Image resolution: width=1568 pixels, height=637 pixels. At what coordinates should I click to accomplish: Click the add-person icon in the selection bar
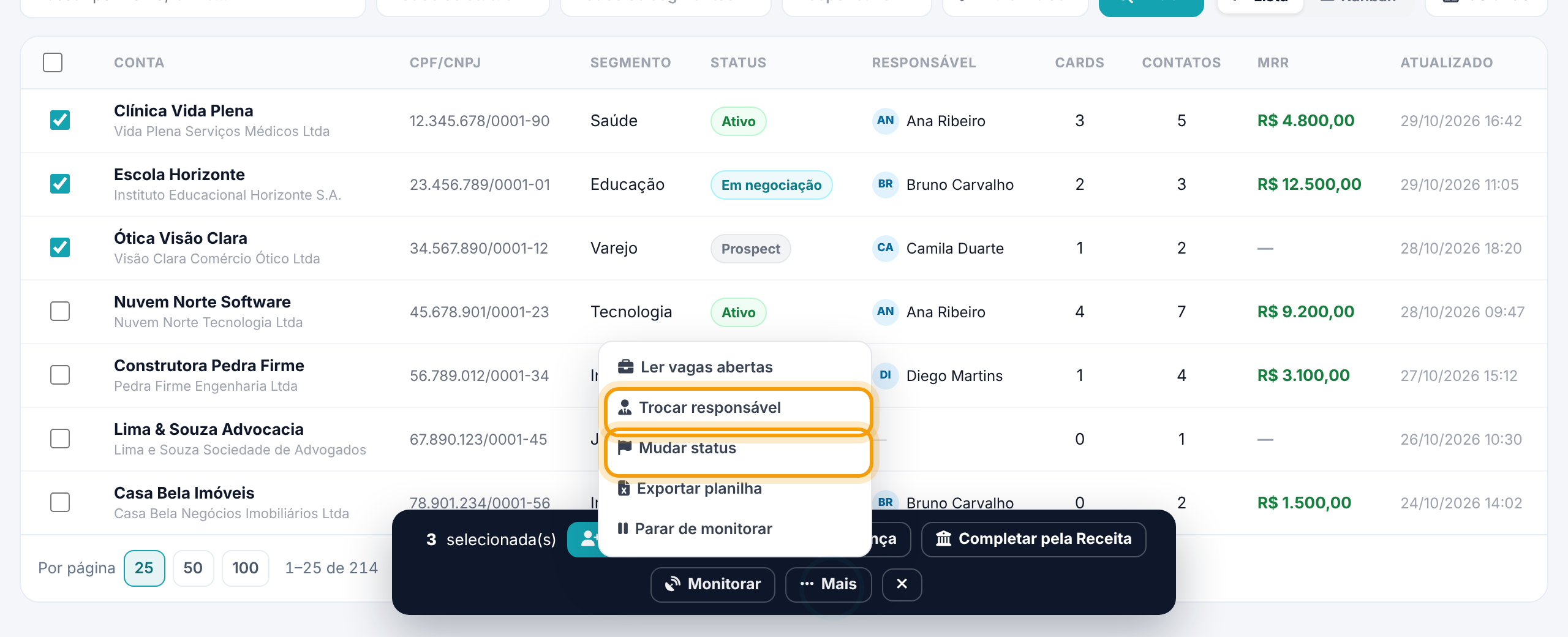588,539
